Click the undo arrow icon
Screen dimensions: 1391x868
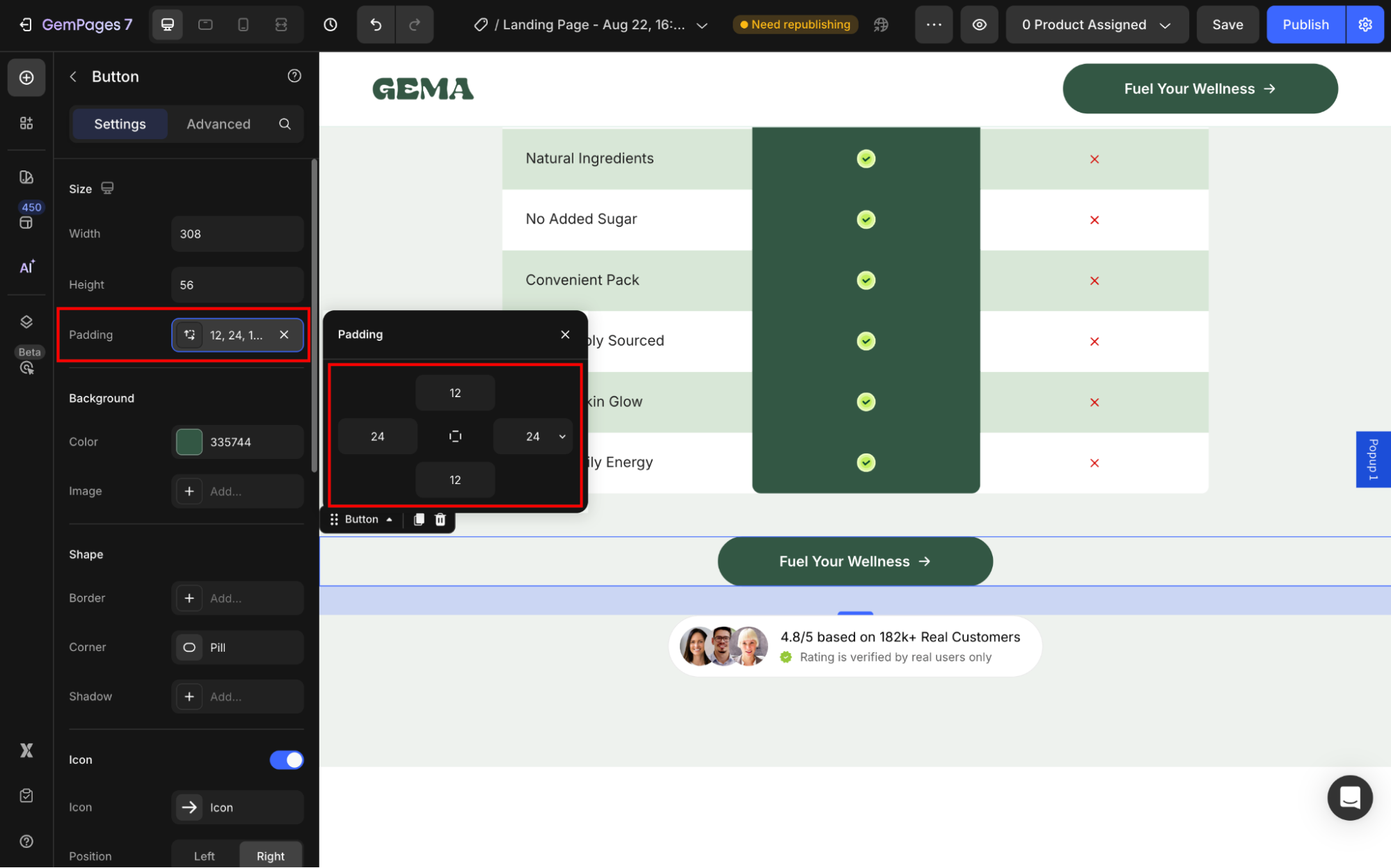376,25
